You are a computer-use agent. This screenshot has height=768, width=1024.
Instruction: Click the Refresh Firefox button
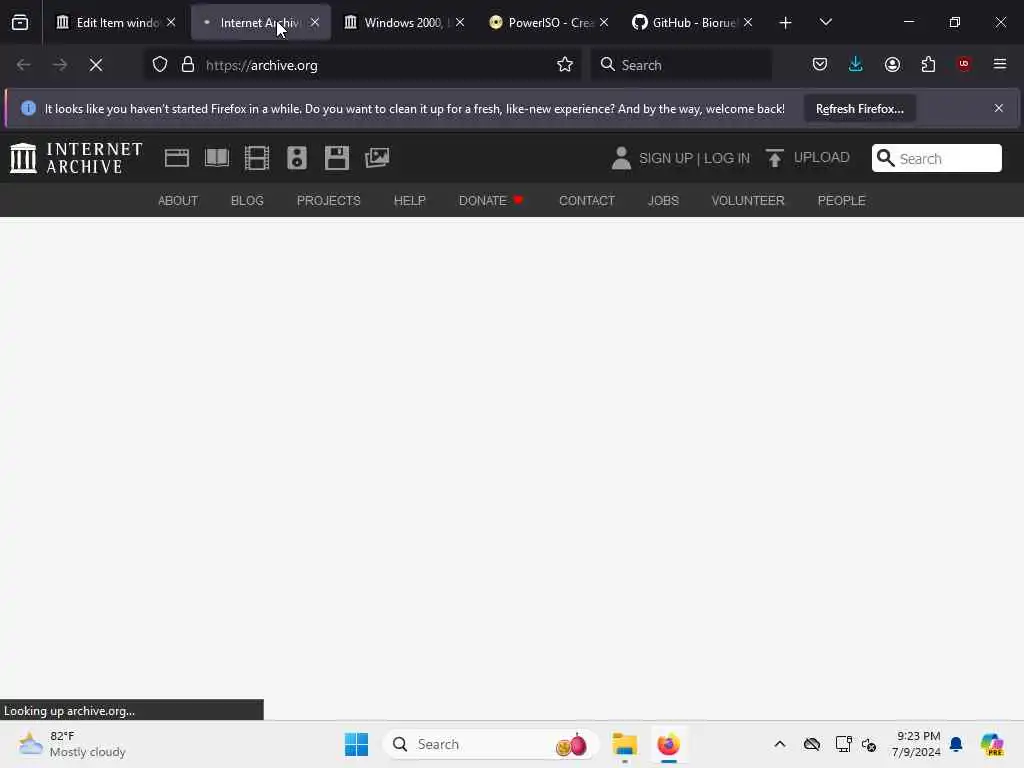click(x=859, y=108)
